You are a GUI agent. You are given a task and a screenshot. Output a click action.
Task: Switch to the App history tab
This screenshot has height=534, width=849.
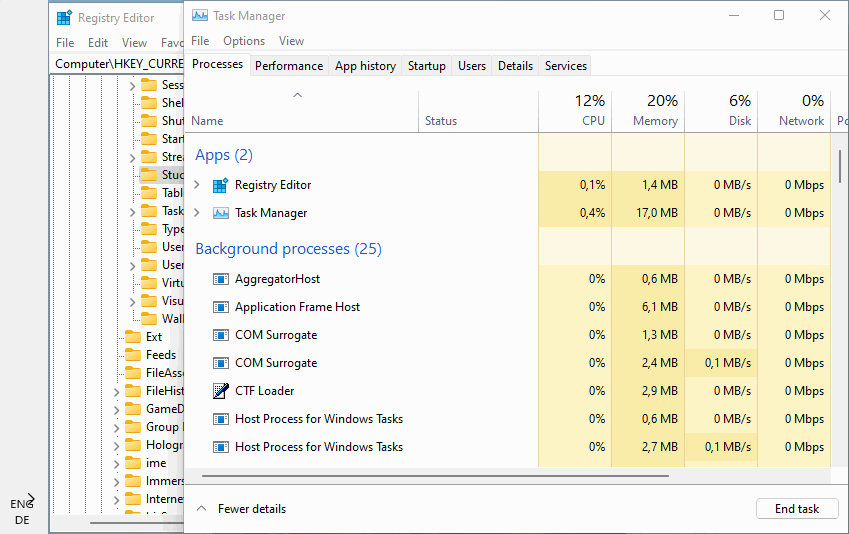[x=365, y=66]
